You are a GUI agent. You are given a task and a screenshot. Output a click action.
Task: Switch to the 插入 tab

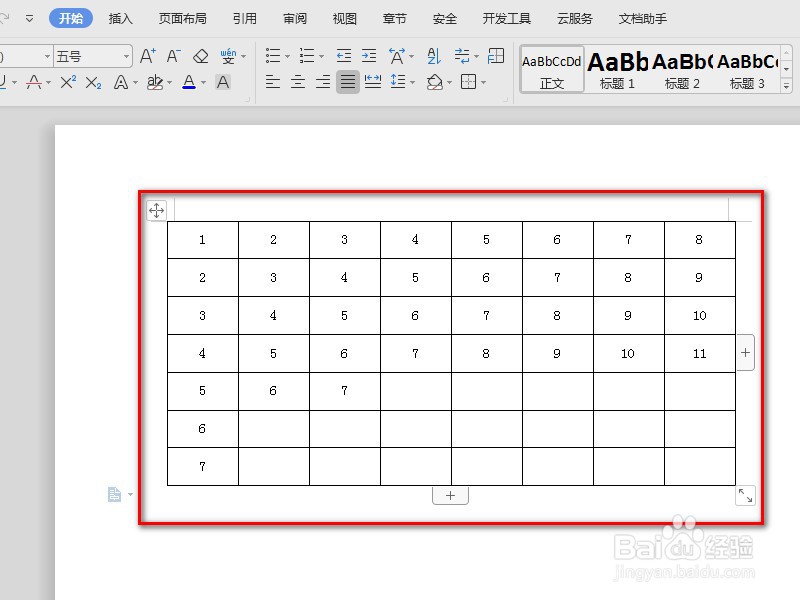coord(120,19)
